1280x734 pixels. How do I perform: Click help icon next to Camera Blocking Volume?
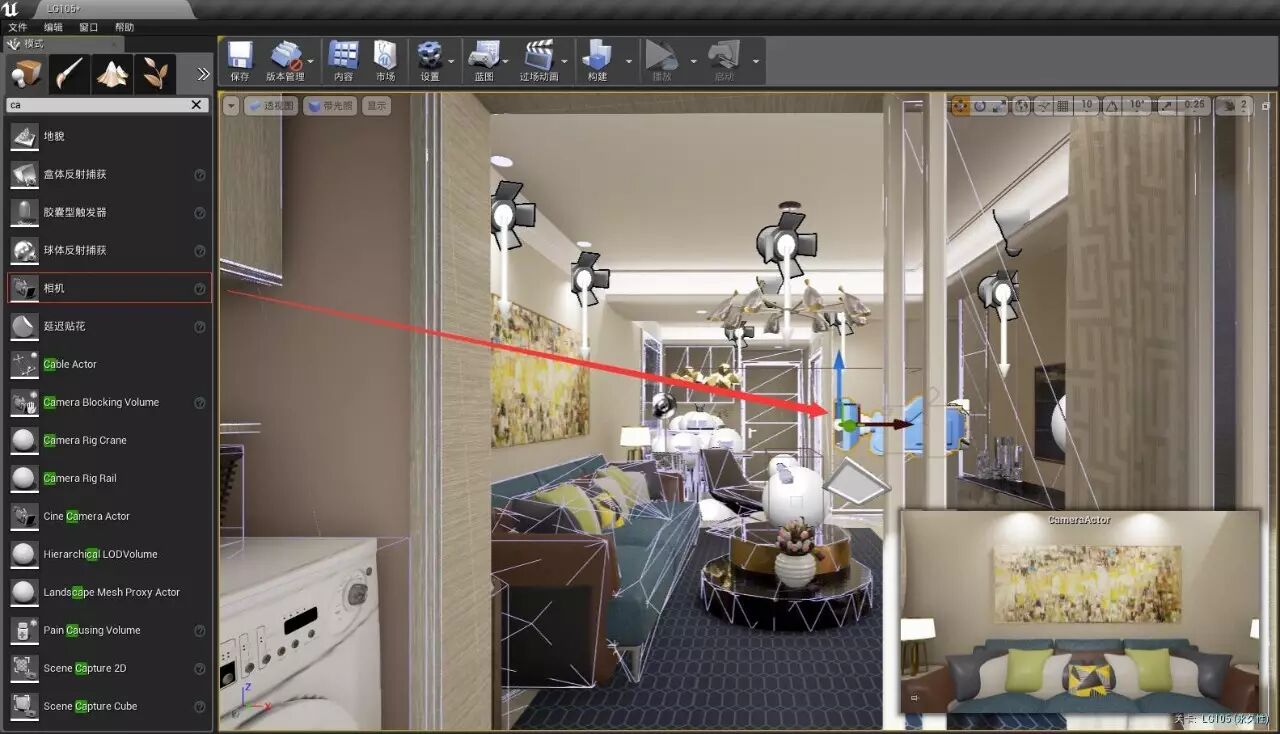click(x=200, y=403)
